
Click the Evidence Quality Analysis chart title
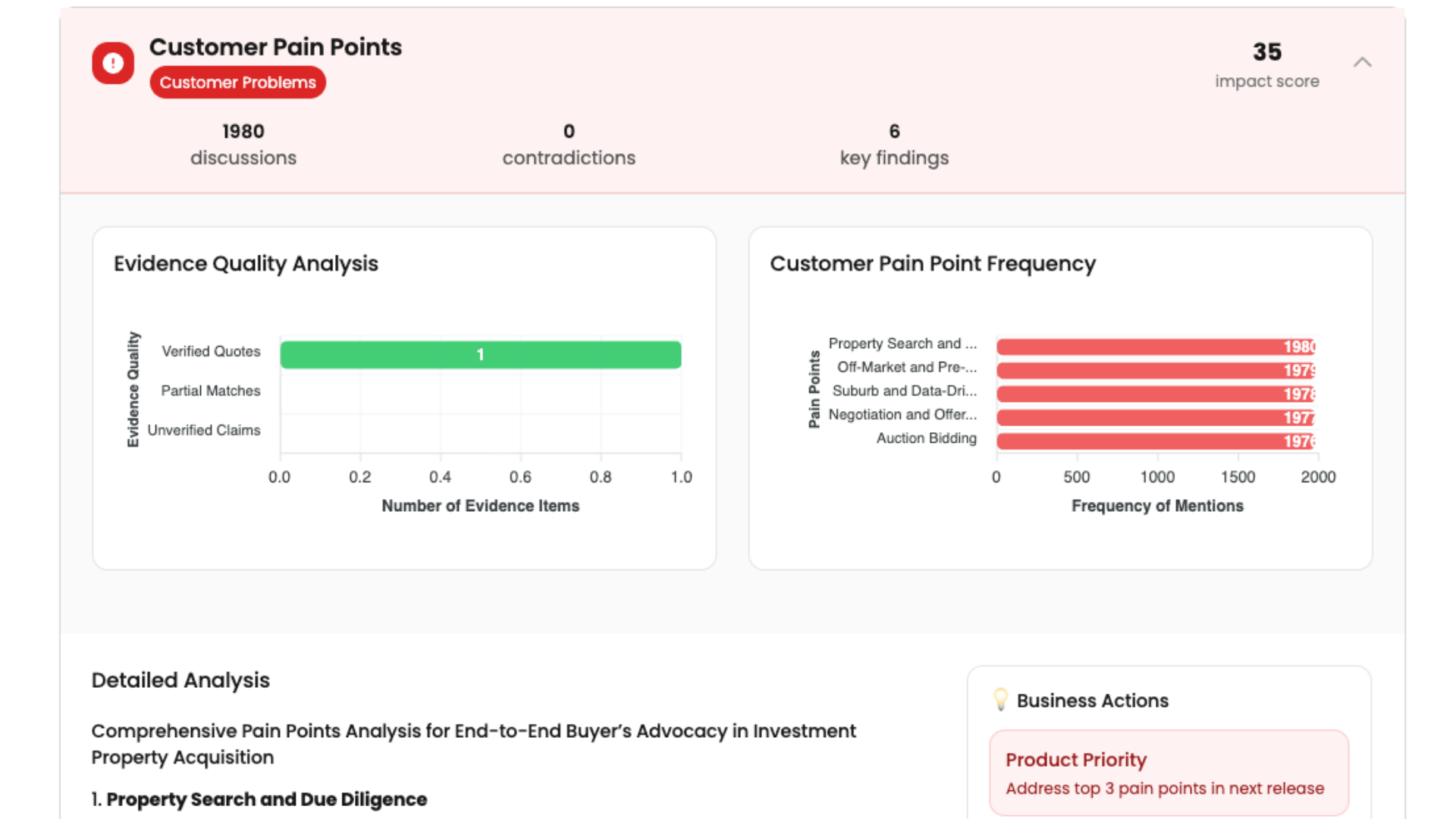coord(246,264)
